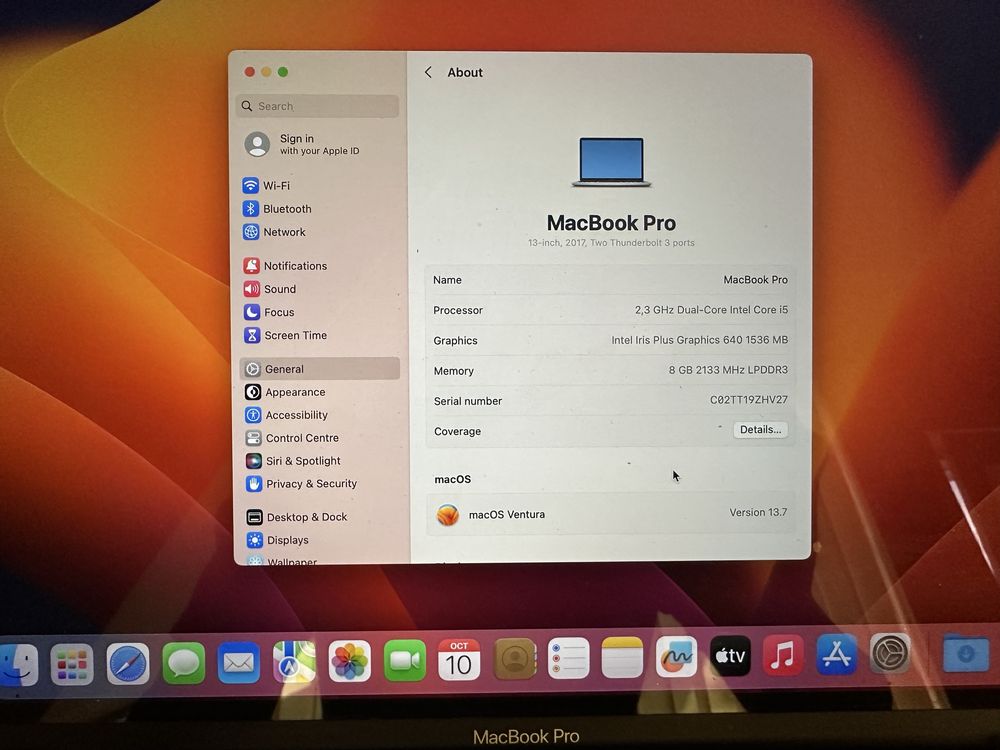Click the MacBook Pro name value
1000x750 pixels.
[755, 279]
